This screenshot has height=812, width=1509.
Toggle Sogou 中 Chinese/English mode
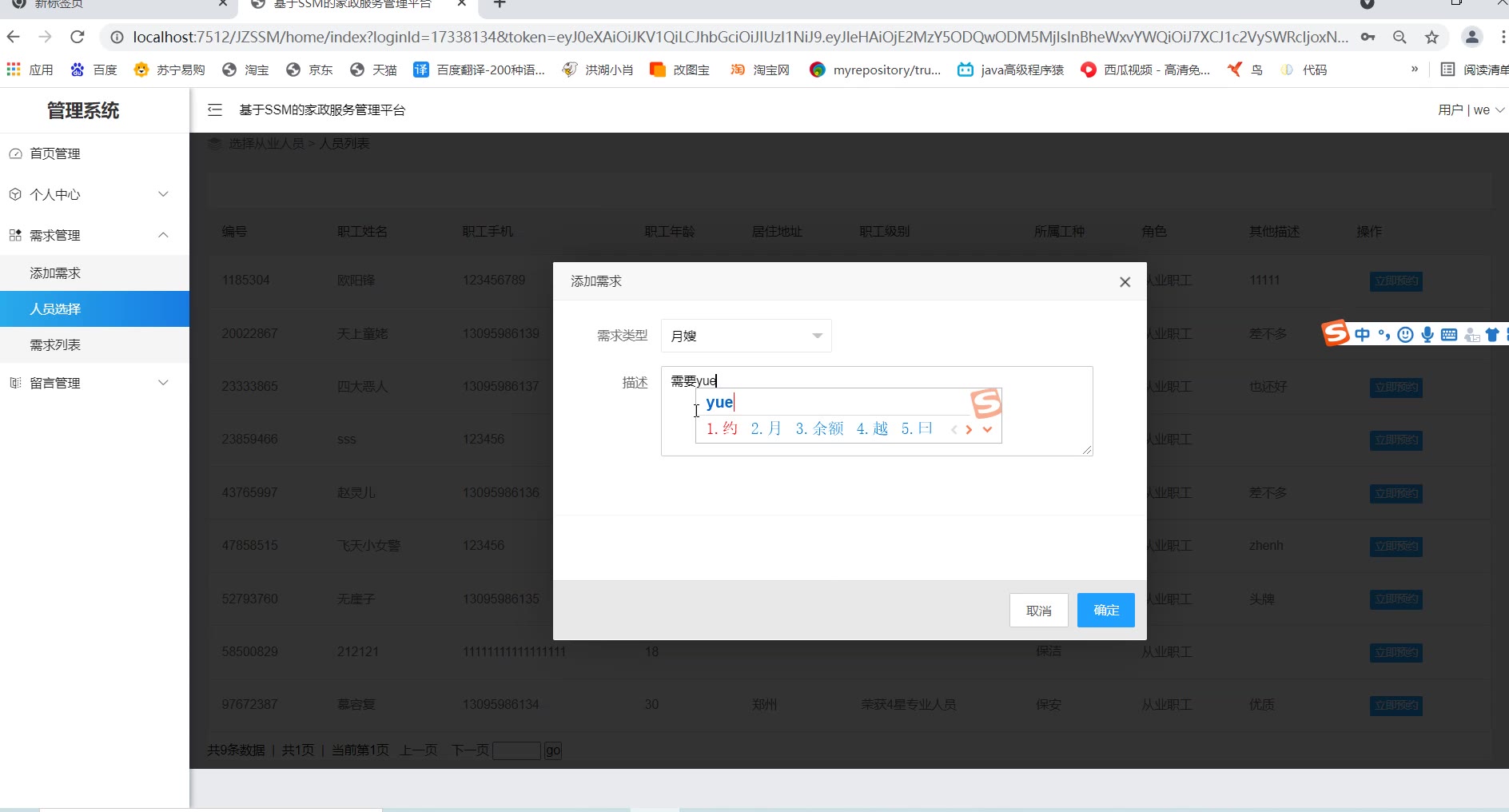1362,335
